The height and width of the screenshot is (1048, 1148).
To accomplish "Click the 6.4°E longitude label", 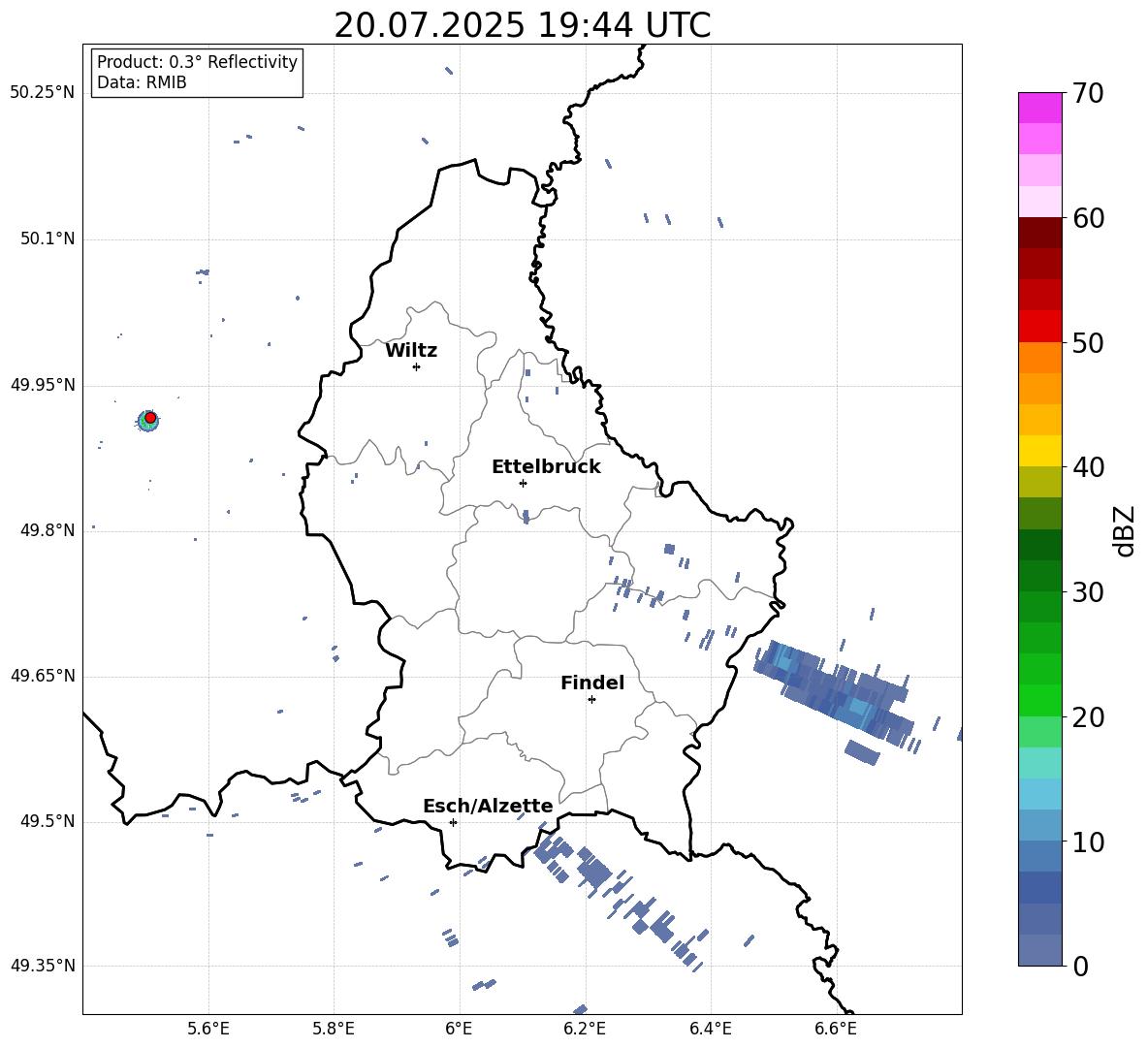I will pos(710,1029).
